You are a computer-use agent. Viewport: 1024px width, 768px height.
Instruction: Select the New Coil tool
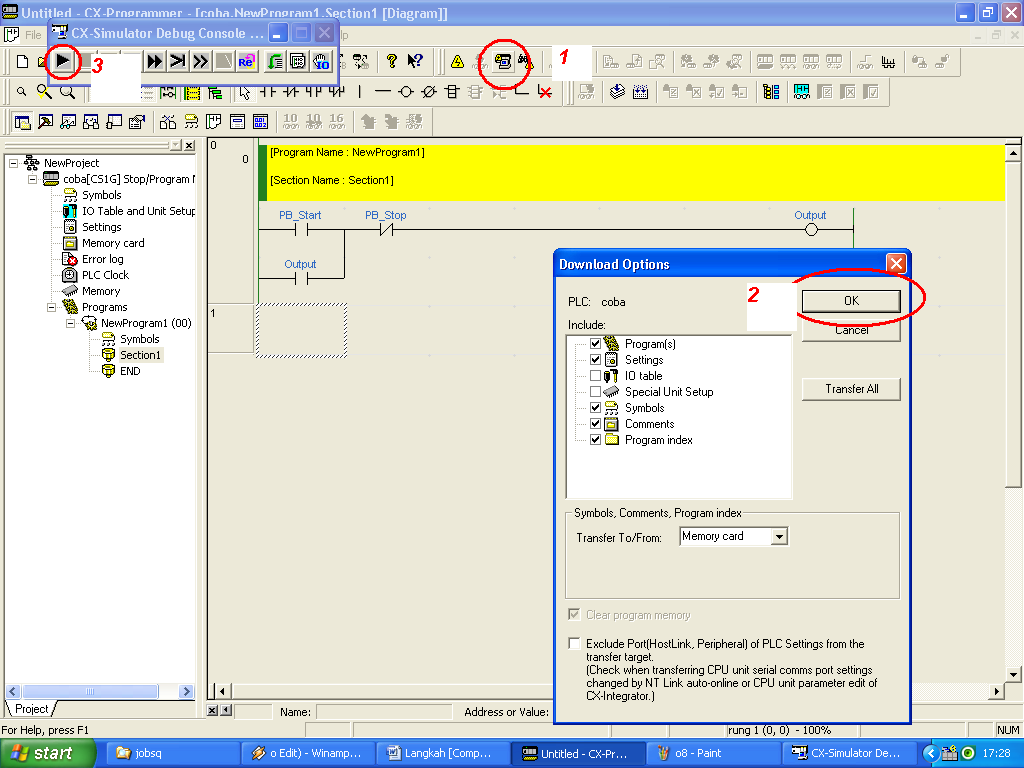(406, 92)
